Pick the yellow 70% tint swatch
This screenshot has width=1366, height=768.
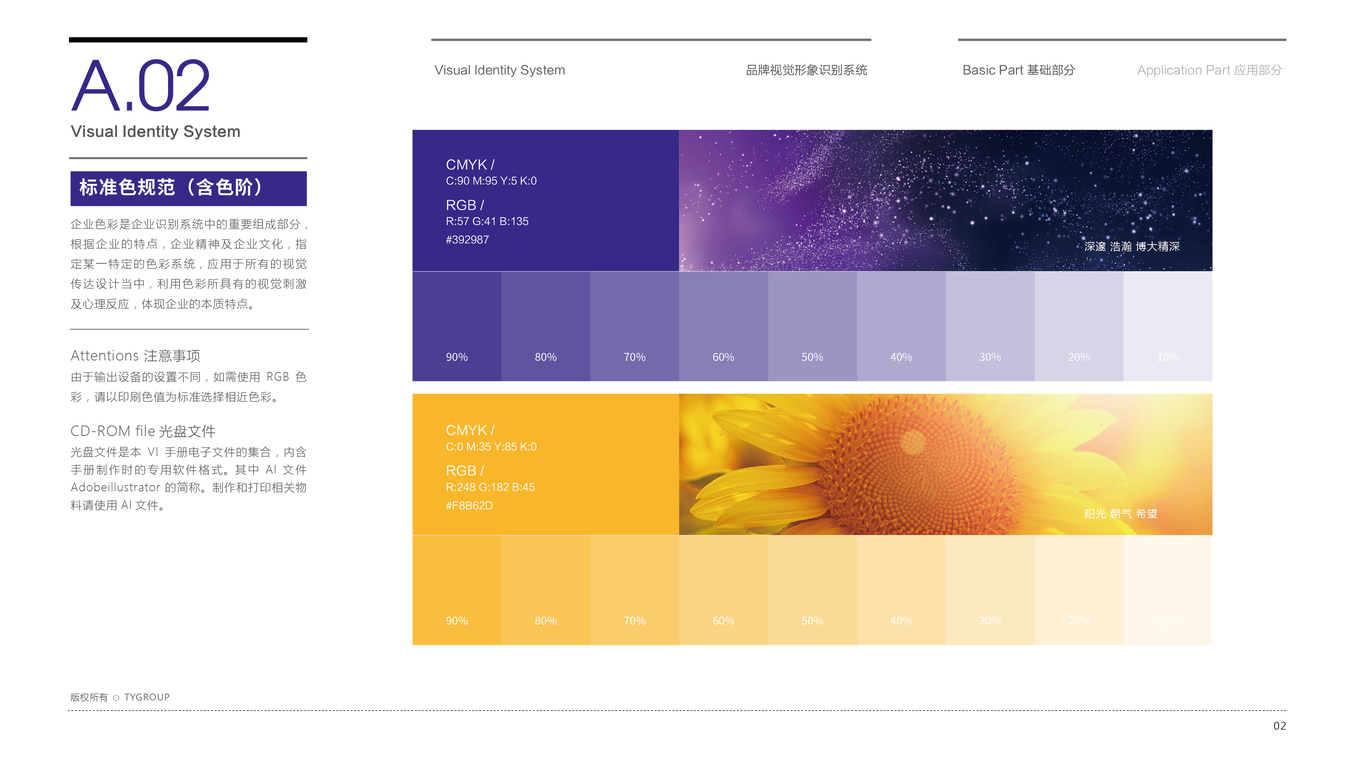click(x=635, y=590)
